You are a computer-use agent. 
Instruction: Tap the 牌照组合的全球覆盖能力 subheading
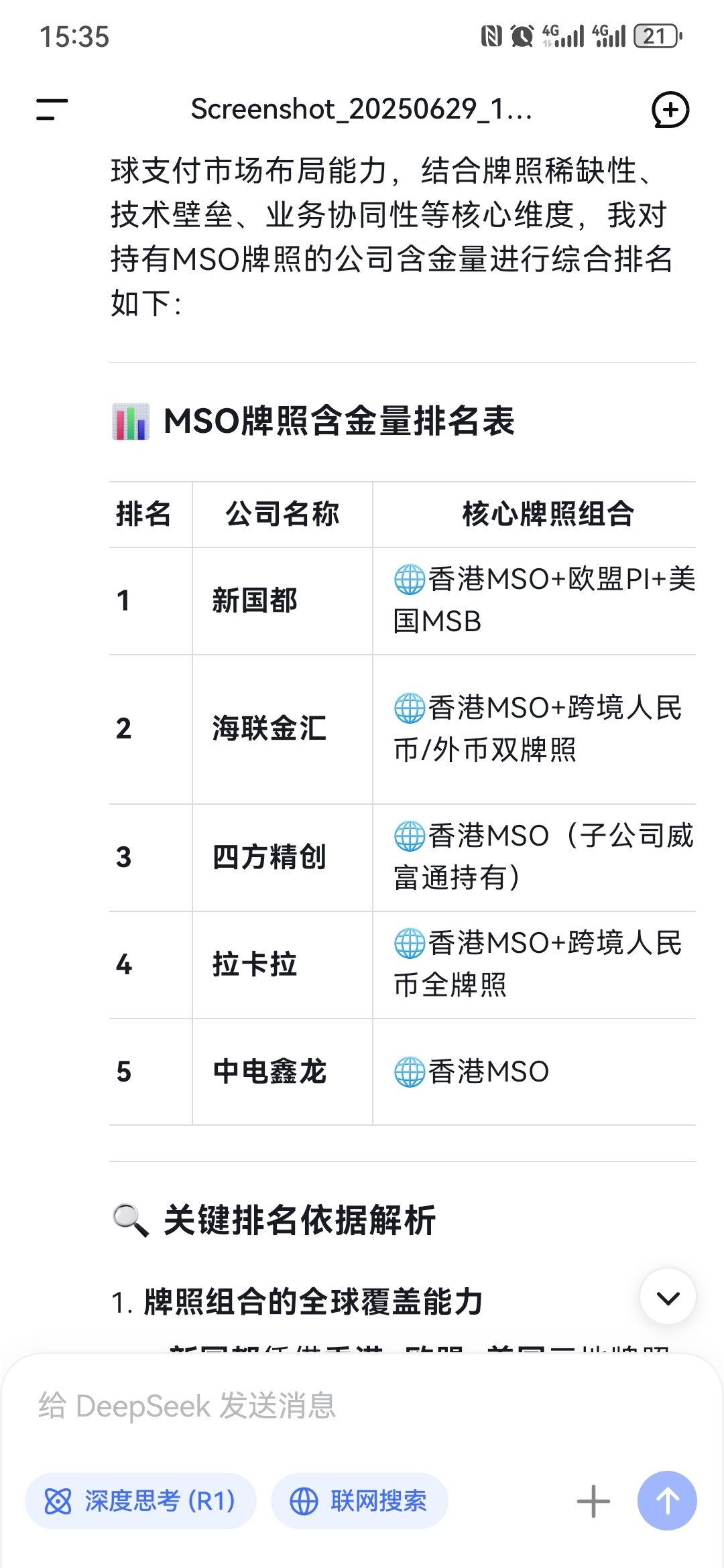313,1302
